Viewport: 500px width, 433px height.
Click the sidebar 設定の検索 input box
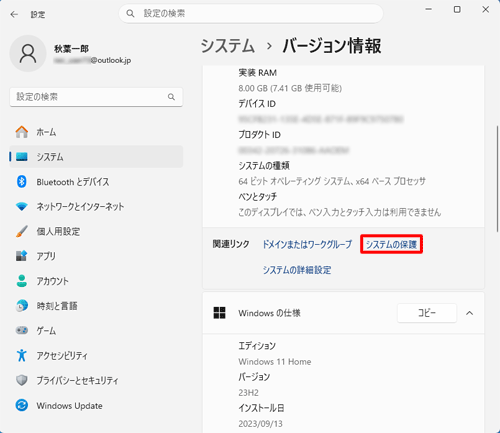point(96,97)
